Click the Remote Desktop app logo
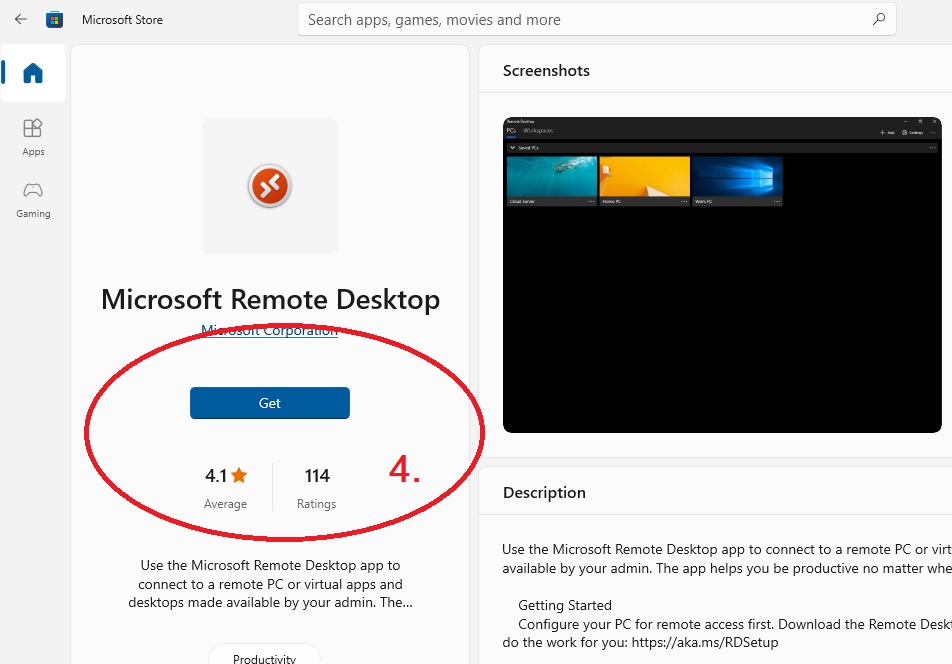 tap(269, 185)
